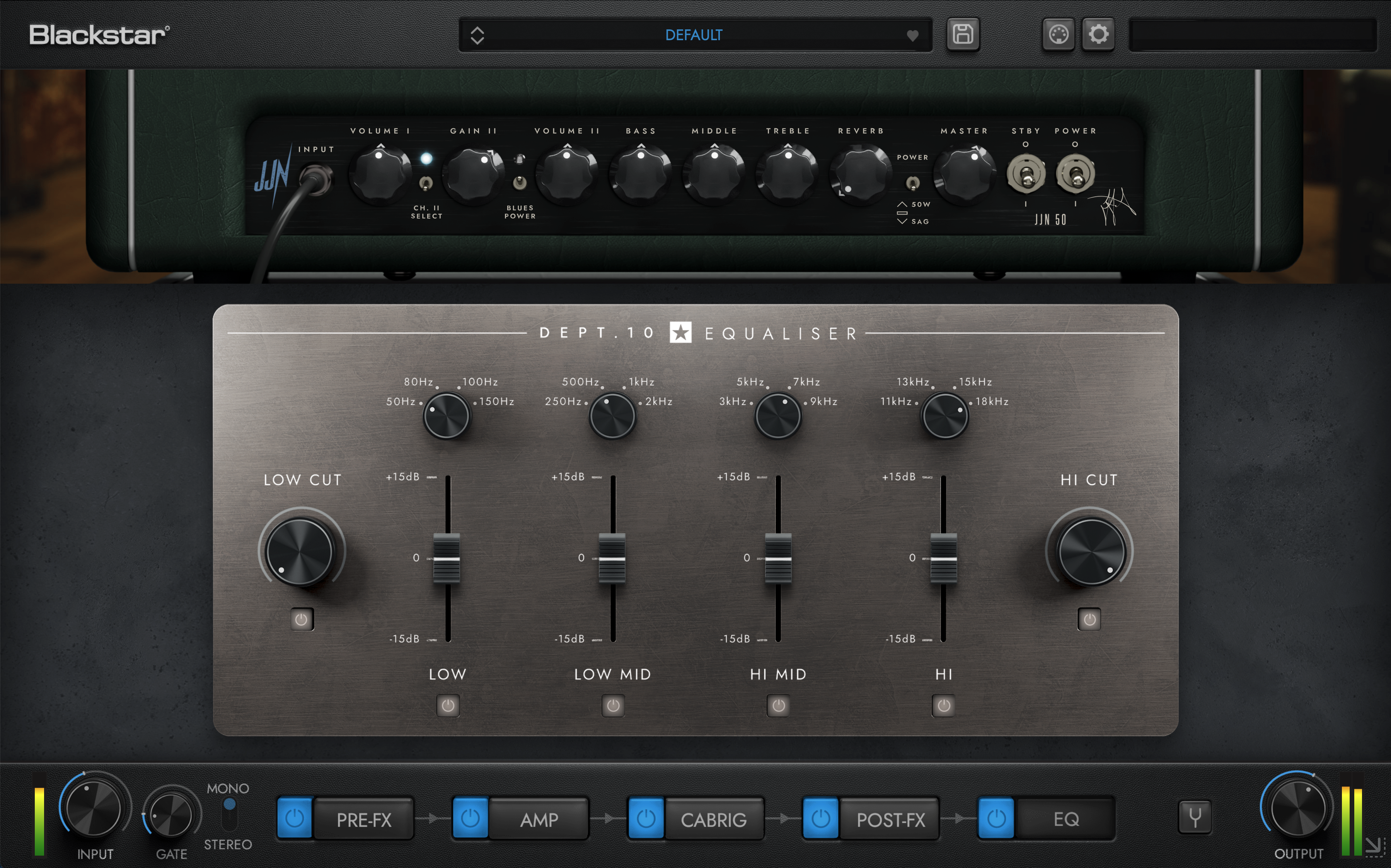Disable the PRE-FX power button
1391x868 pixels.
pyautogui.click(x=295, y=818)
